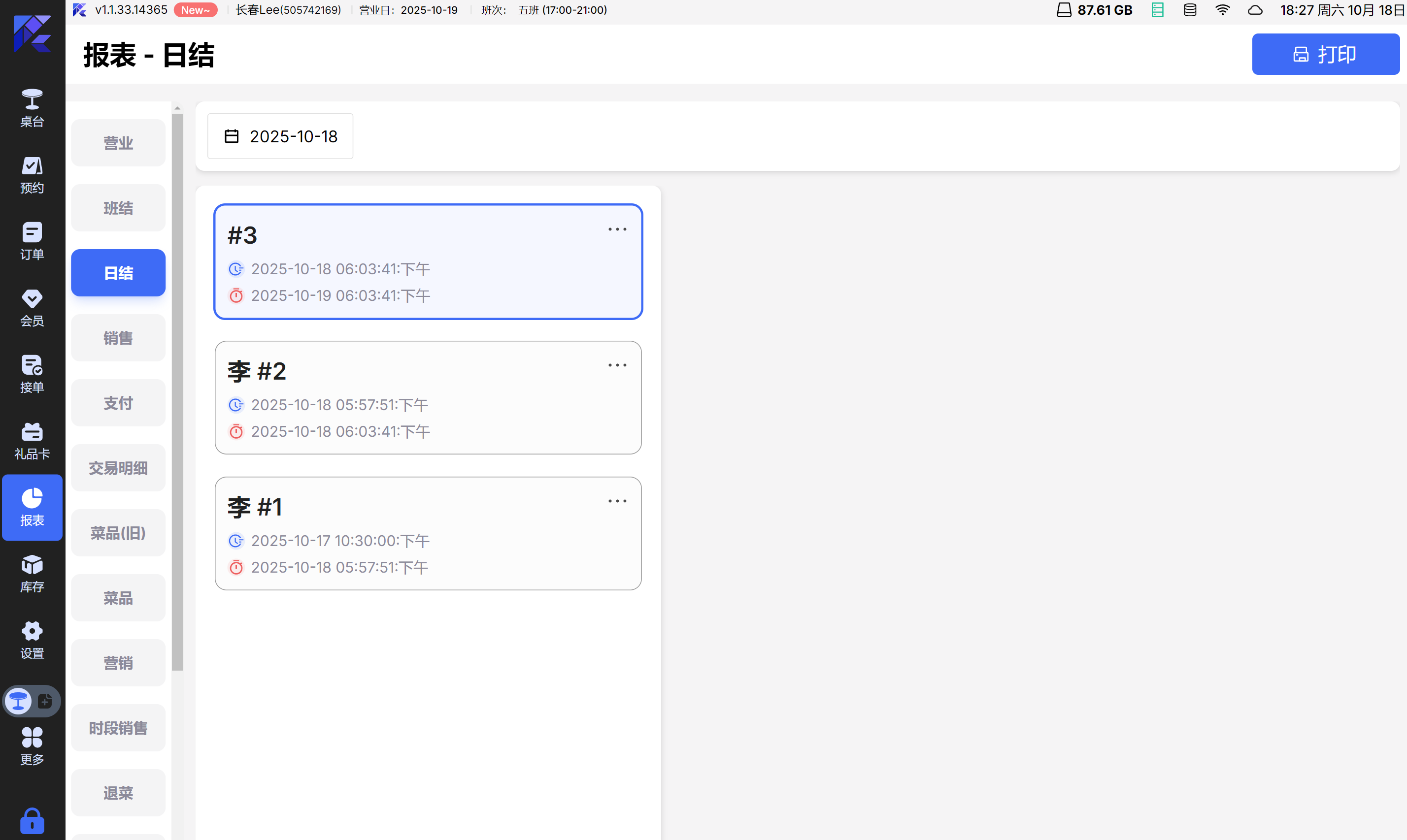Toggle the table/quick-order mode switch
Image resolution: width=1407 pixels, height=840 pixels.
pyautogui.click(x=32, y=701)
